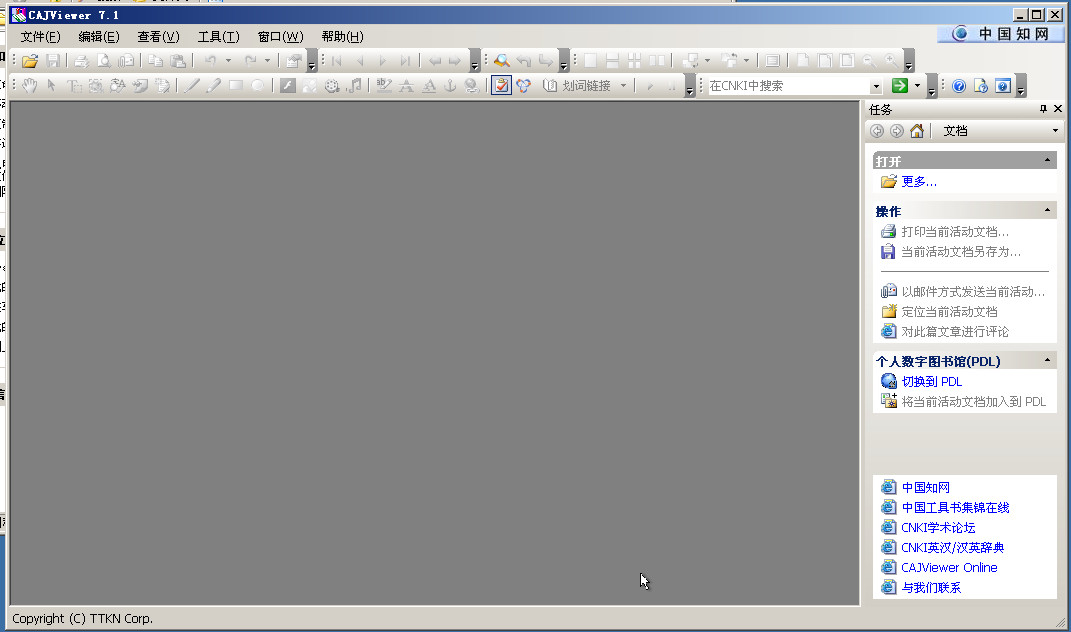Click the Zoom In magnifier icon
Image resolution: width=1071 pixels, height=632 pixels.
pyautogui.click(x=891, y=61)
